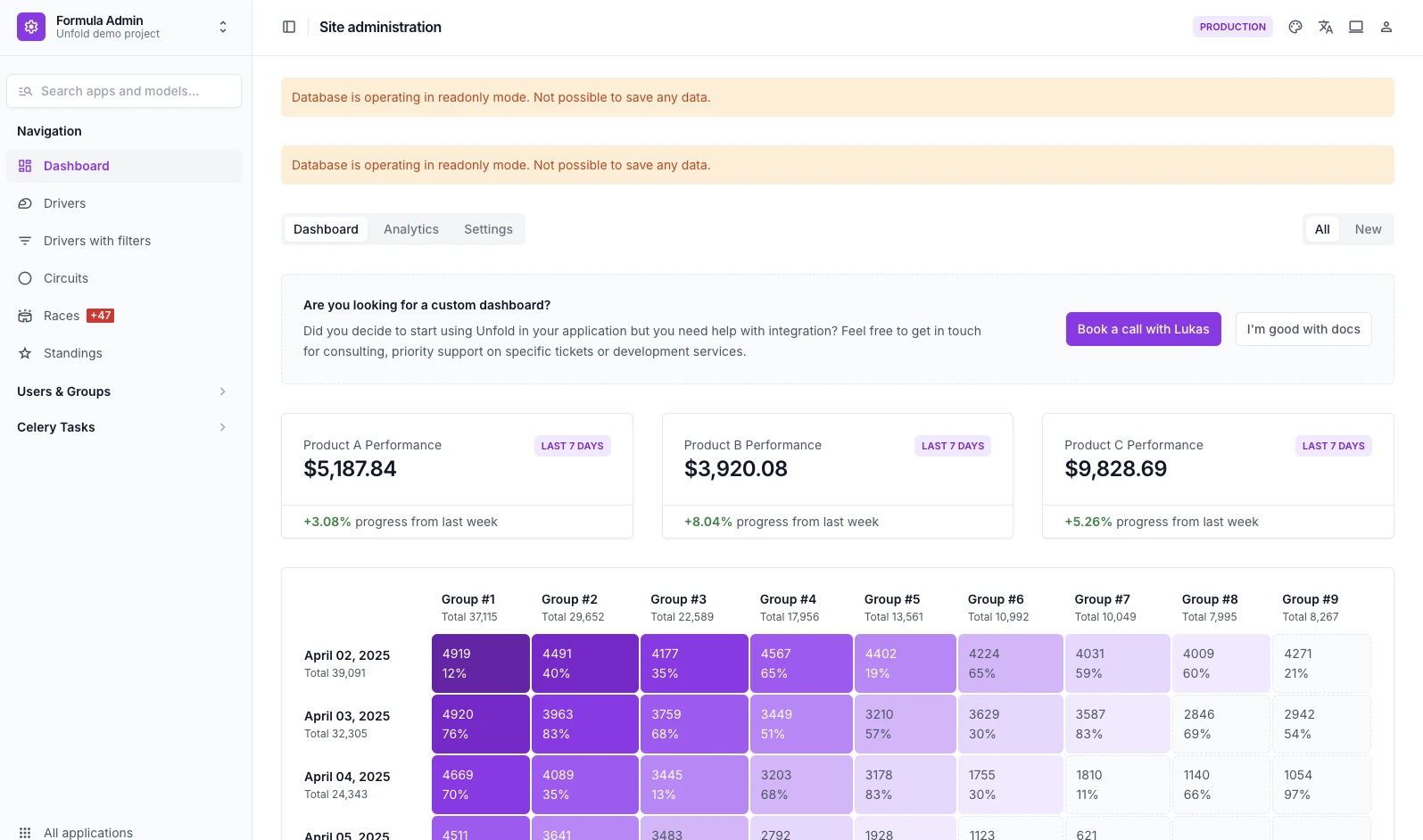Switch to the Analytics tab

[411, 229]
